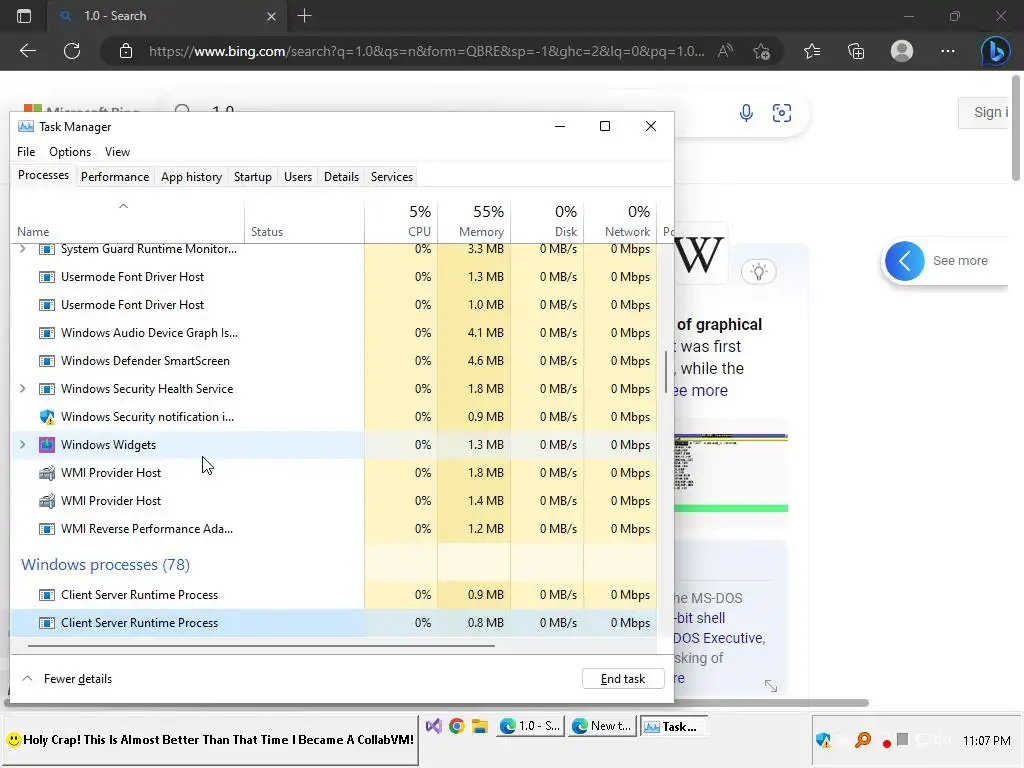Expand the Windows Security Health Service row
Screen dimensions: 1024x768
[x=23, y=389]
